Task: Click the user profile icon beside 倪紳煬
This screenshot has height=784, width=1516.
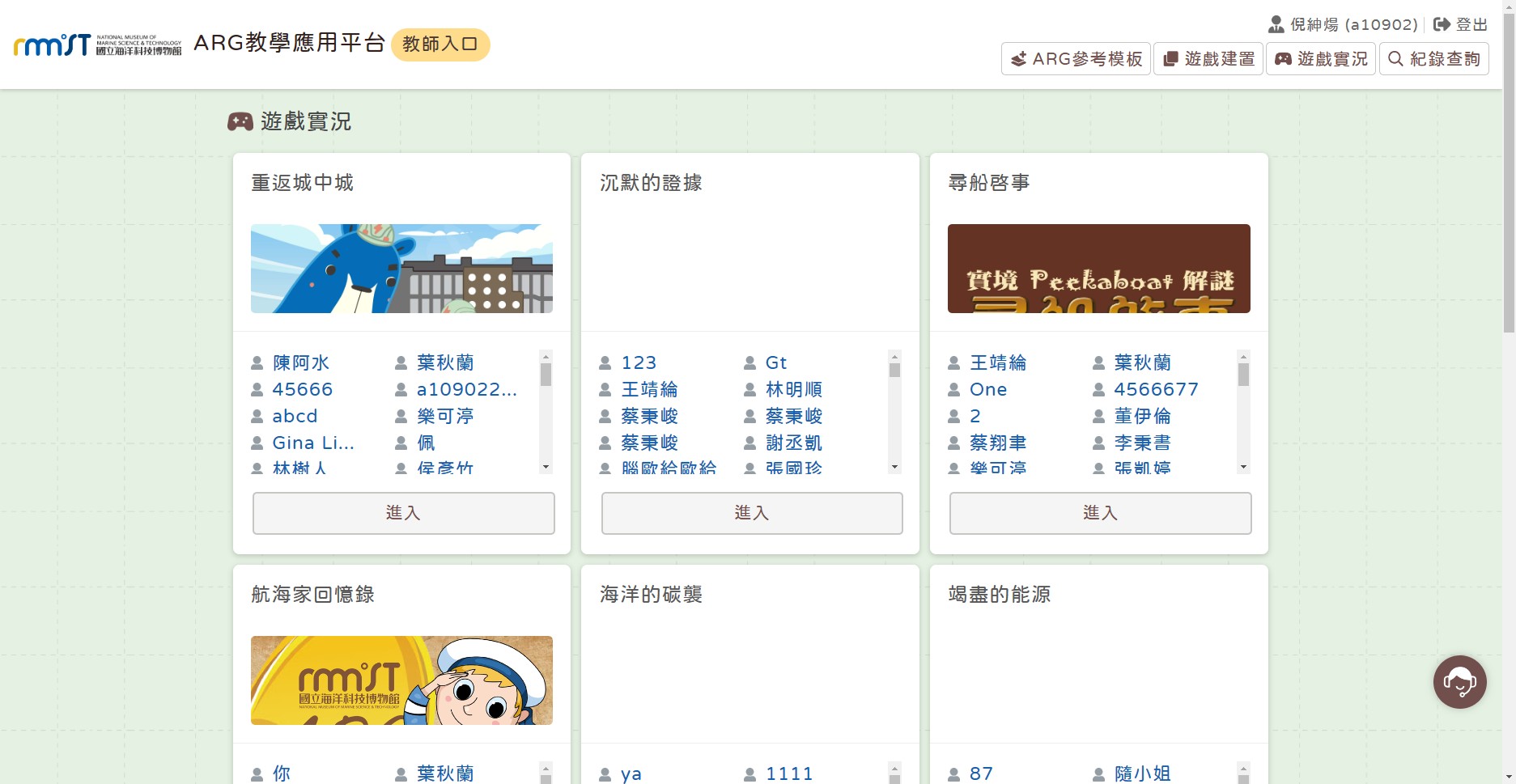Action: [1276, 24]
